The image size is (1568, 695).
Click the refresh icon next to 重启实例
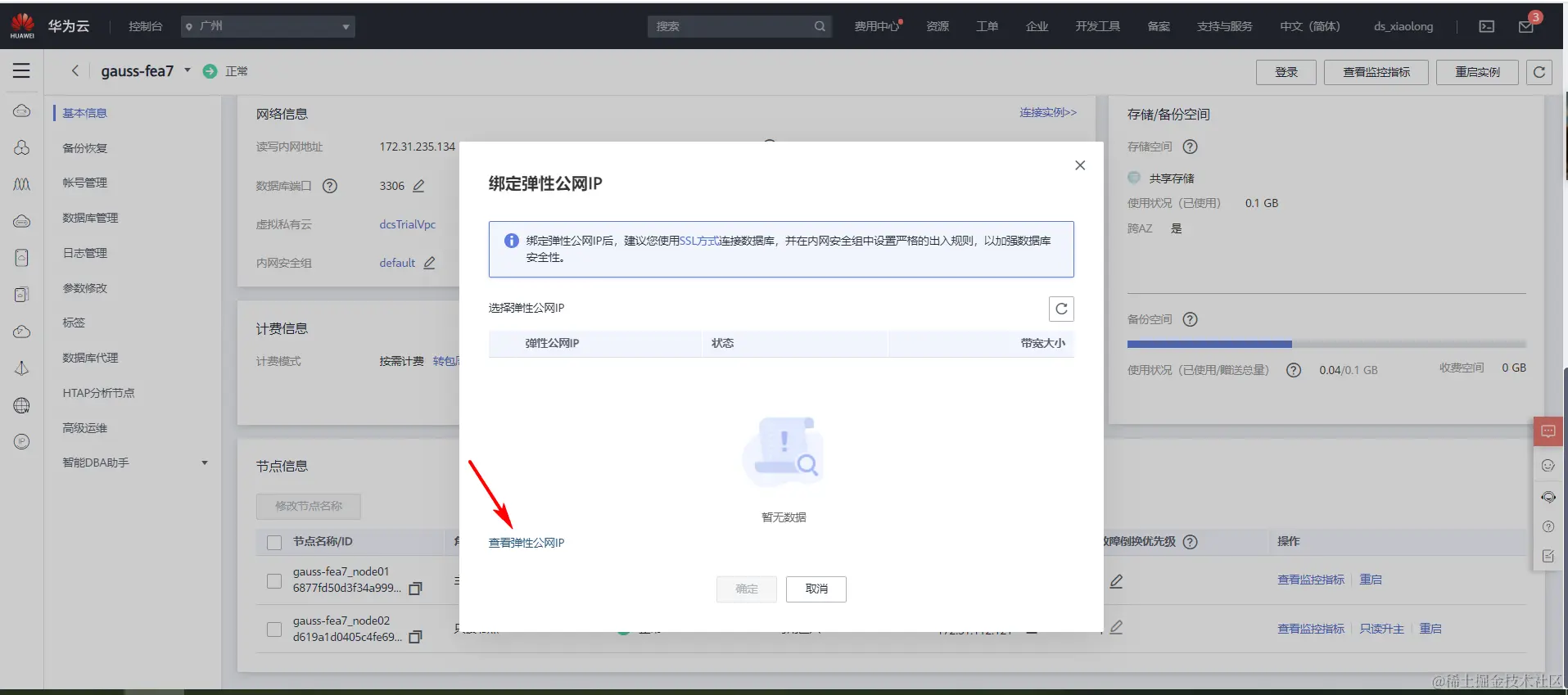tap(1539, 72)
